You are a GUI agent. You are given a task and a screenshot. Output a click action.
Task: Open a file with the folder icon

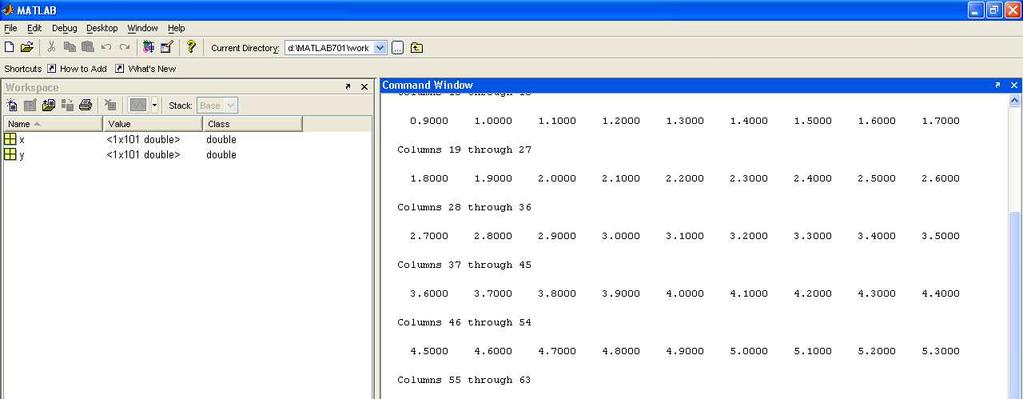tap(26, 47)
